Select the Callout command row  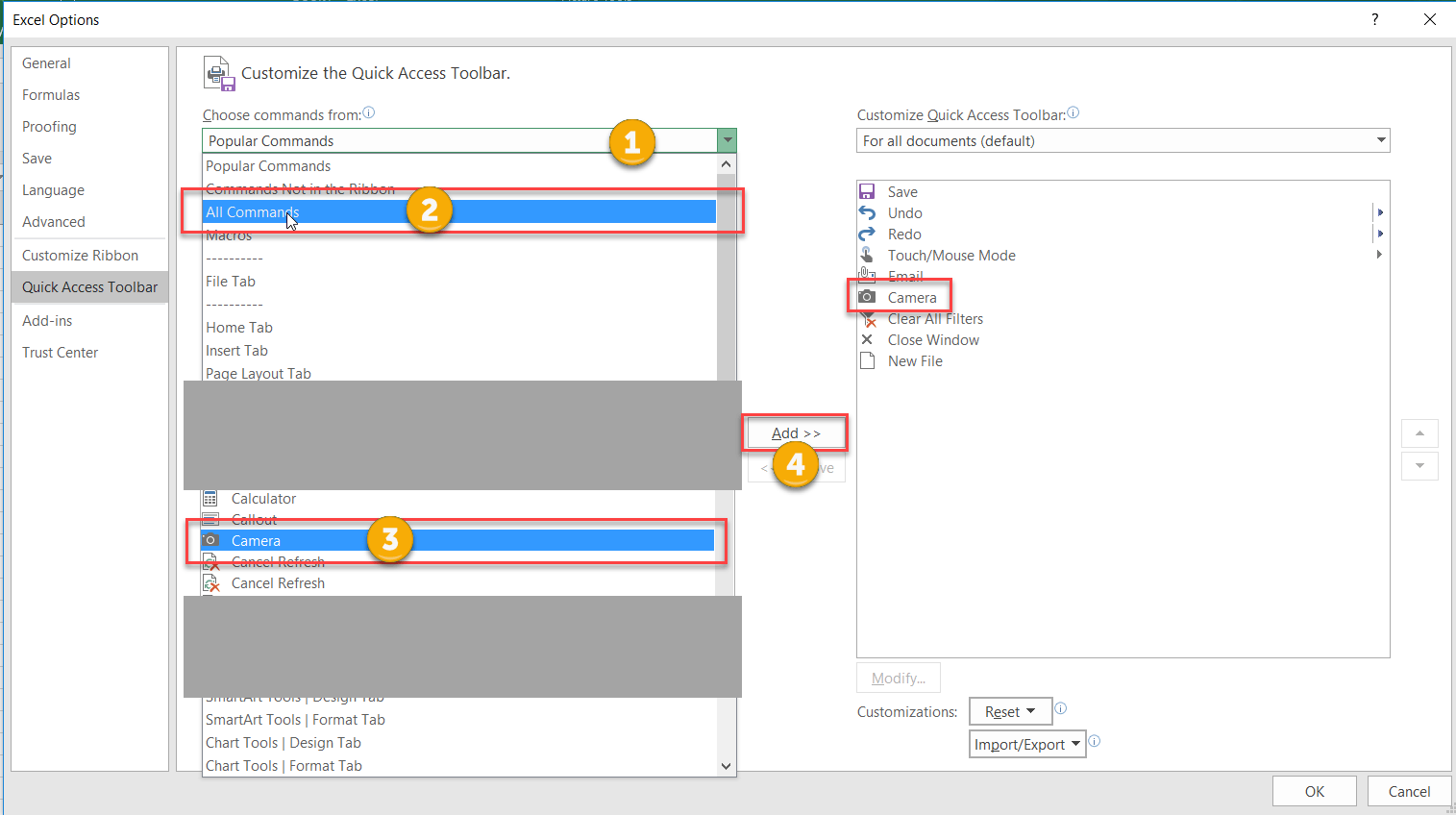click(458, 519)
